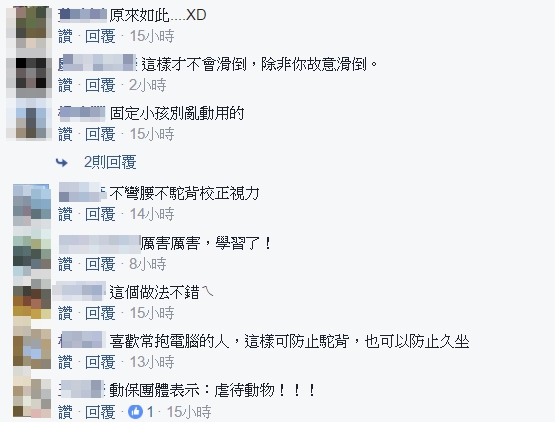The height and width of the screenshot is (422, 555).
Task: Open the 14小時 timestamp link
Action: tap(152, 214)
